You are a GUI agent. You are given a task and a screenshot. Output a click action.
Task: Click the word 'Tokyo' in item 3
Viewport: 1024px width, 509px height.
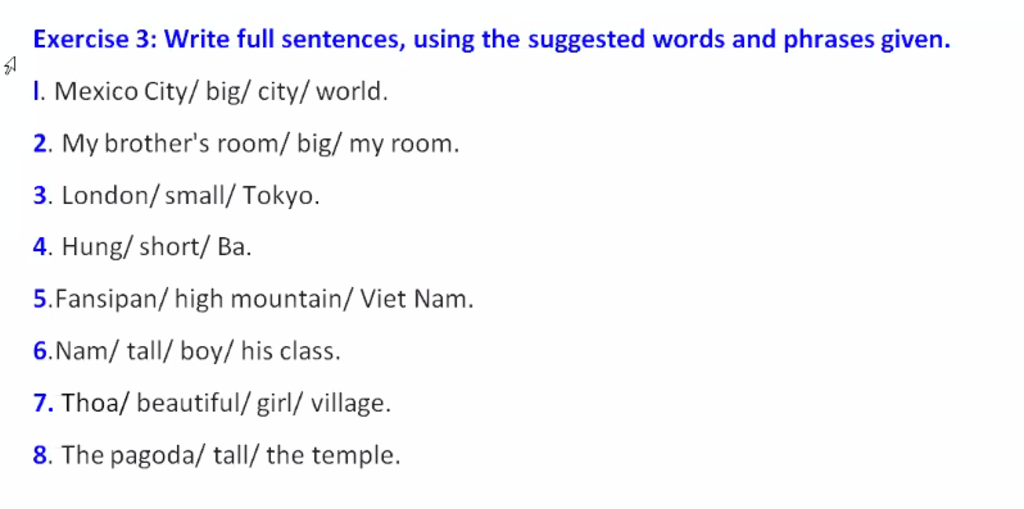pyautogui.click(x=278, y=196)
